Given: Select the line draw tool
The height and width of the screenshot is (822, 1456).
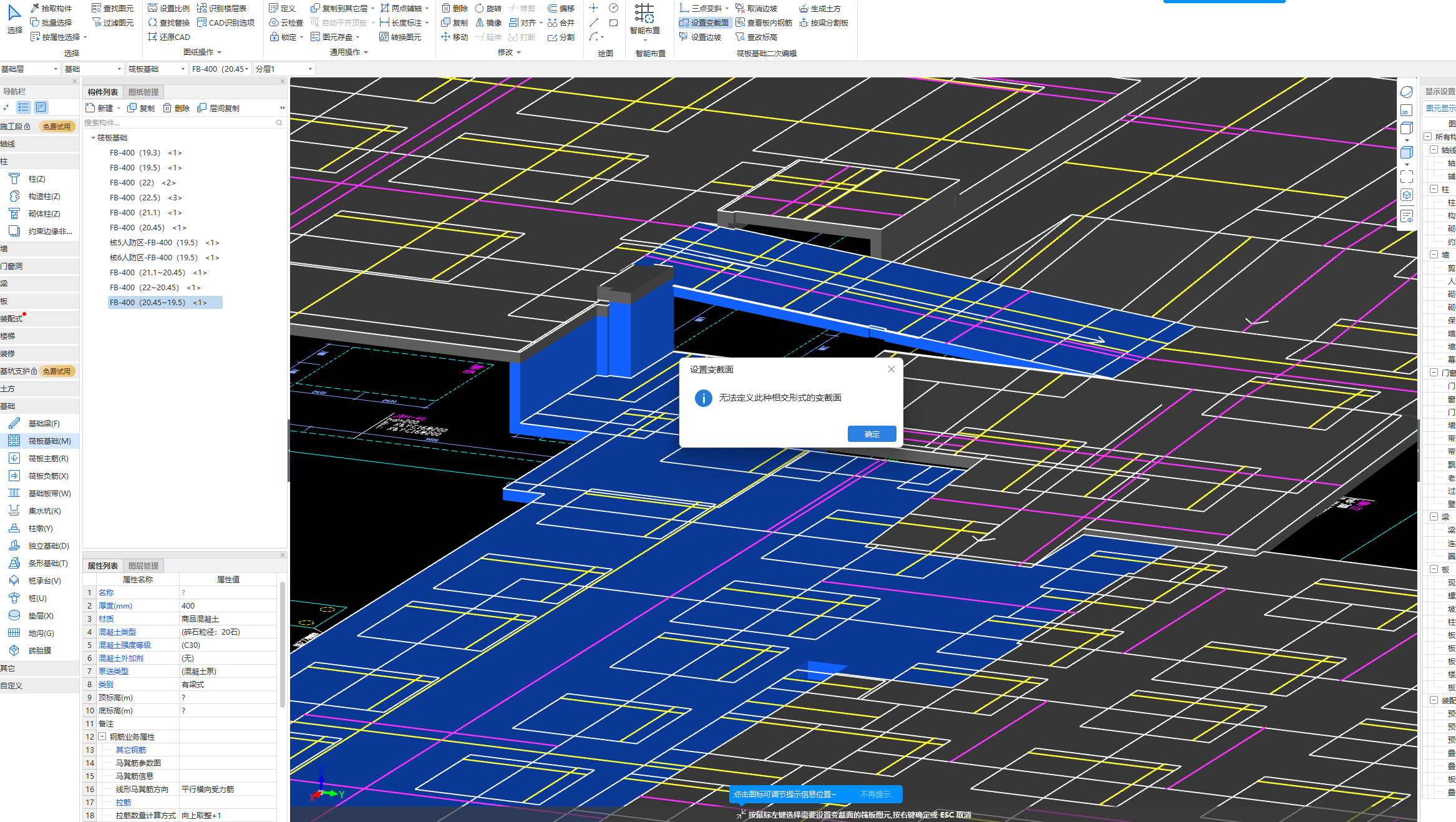Looking at the screenshot, I should click(593, 22).
